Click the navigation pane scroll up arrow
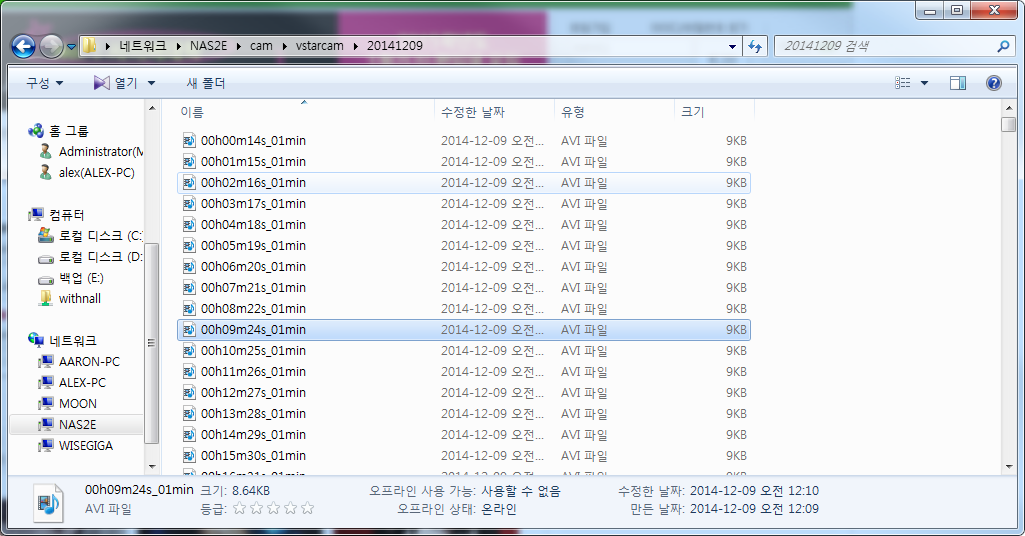 (152, 107)
